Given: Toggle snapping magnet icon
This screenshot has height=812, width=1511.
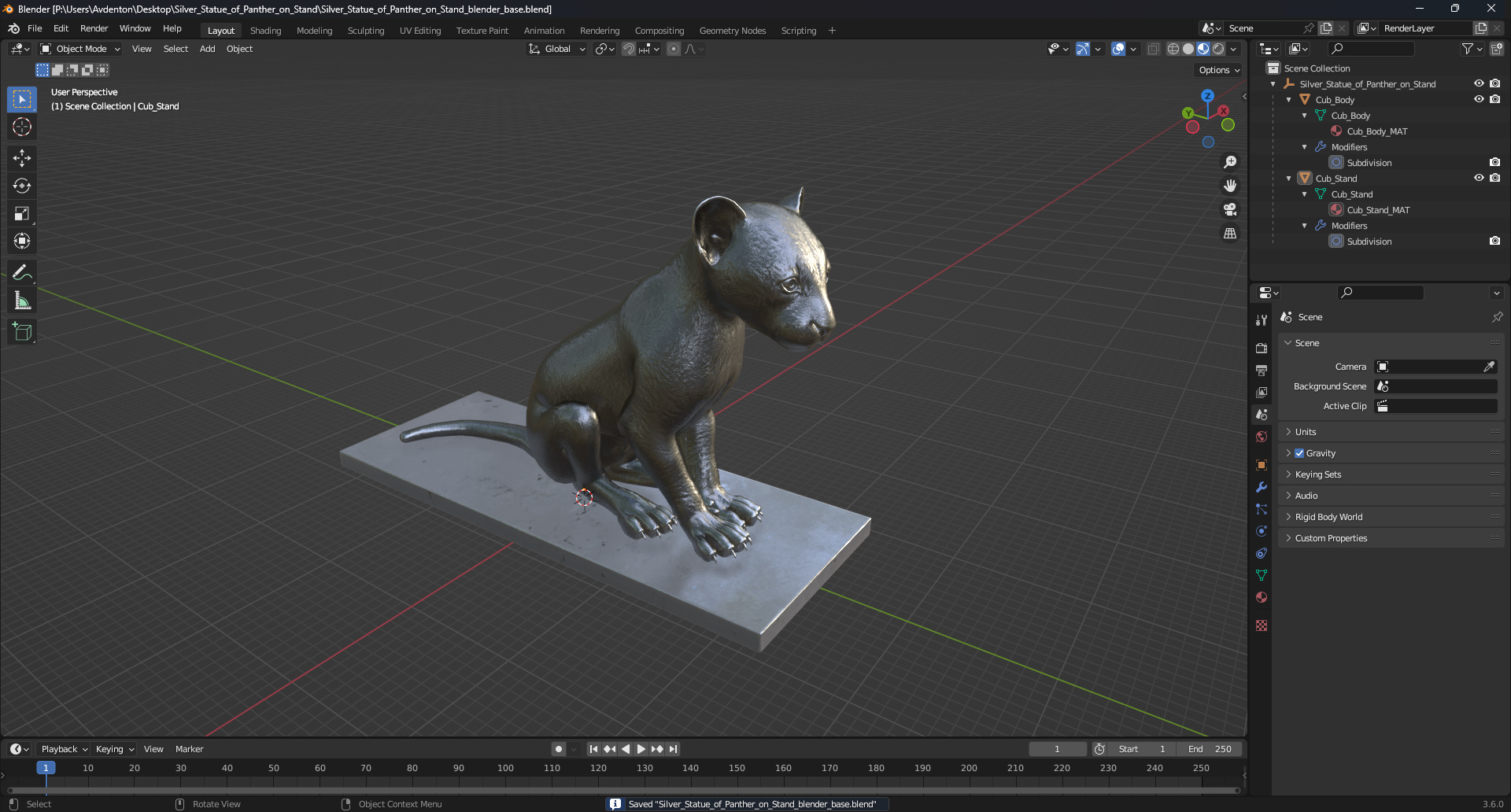Looking at the screenshot, I should pos(628,49).
